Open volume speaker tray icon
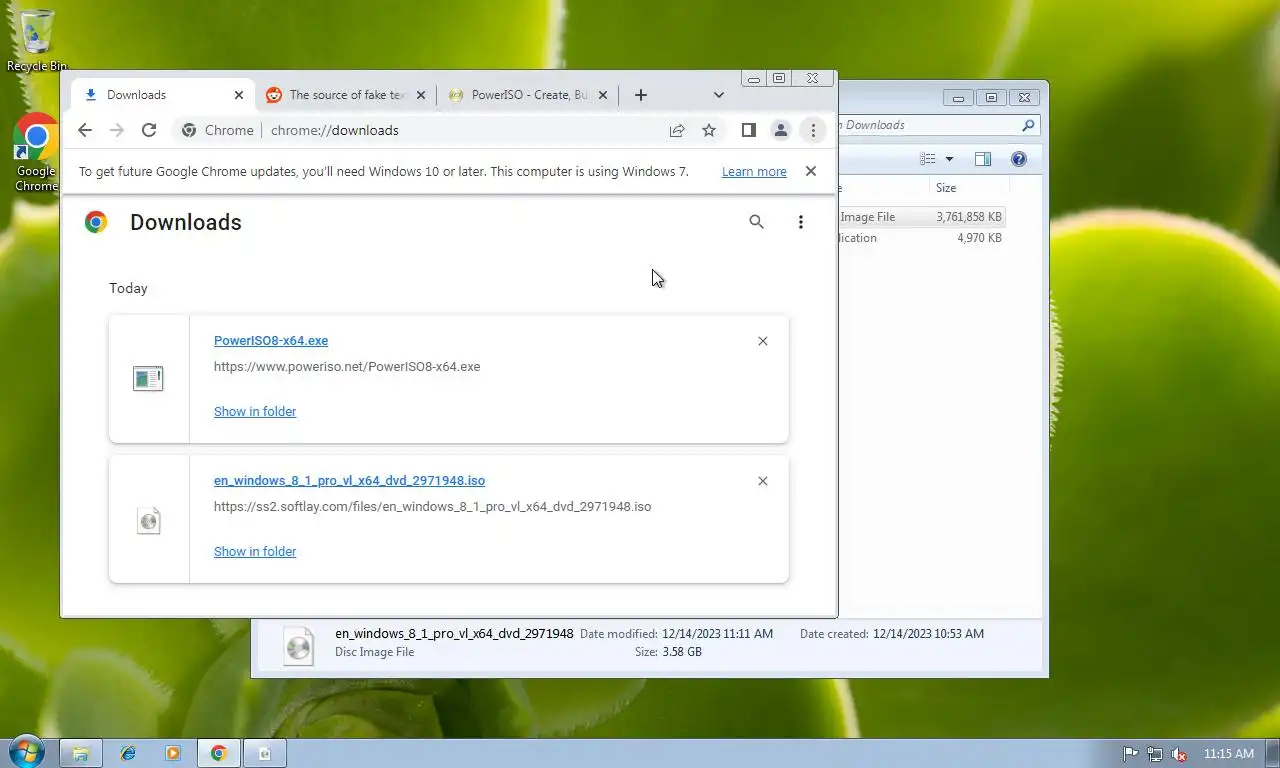1280x768 pixels. tap(1179, 754)
